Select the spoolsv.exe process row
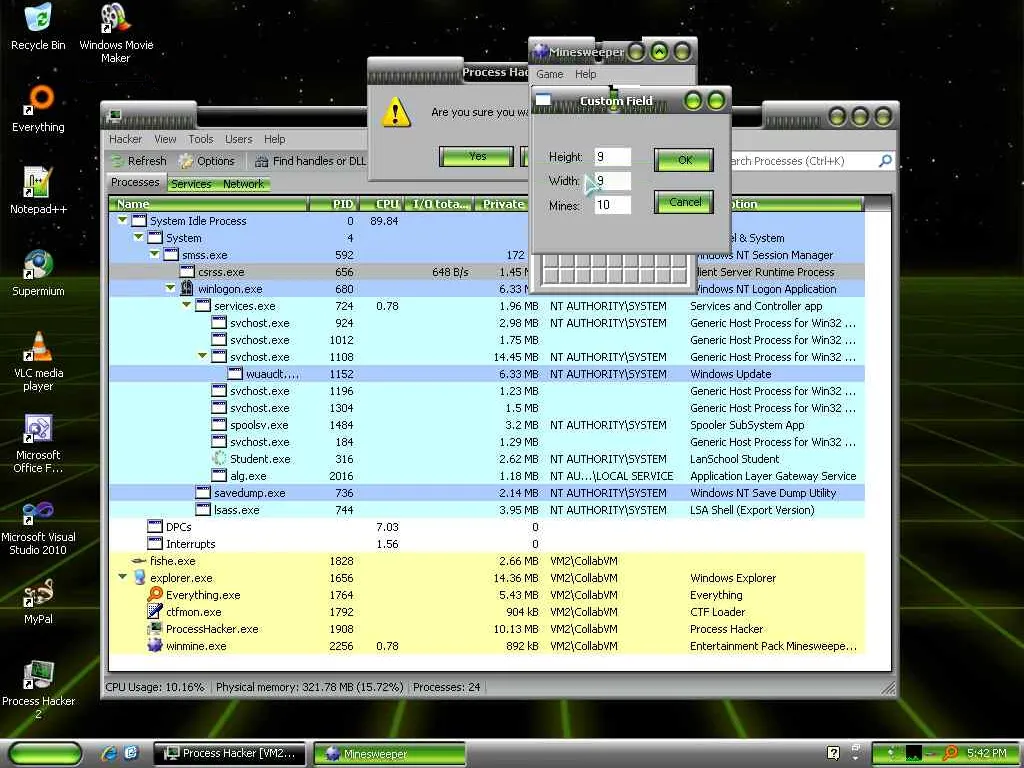1024x768 pixels. point(487,424)
